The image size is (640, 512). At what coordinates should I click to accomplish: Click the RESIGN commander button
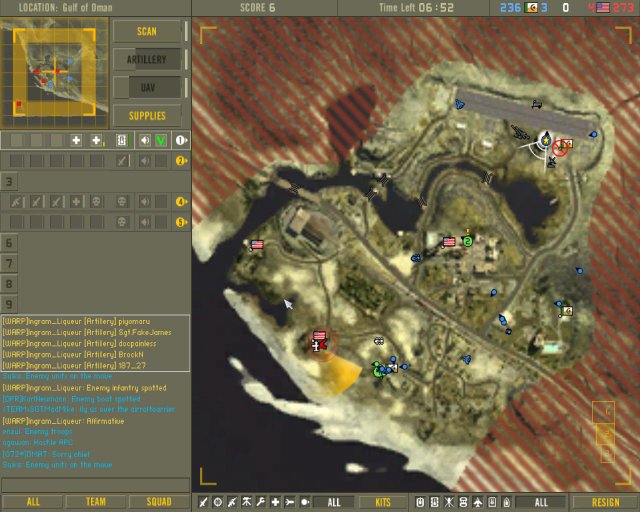point(606,502)
